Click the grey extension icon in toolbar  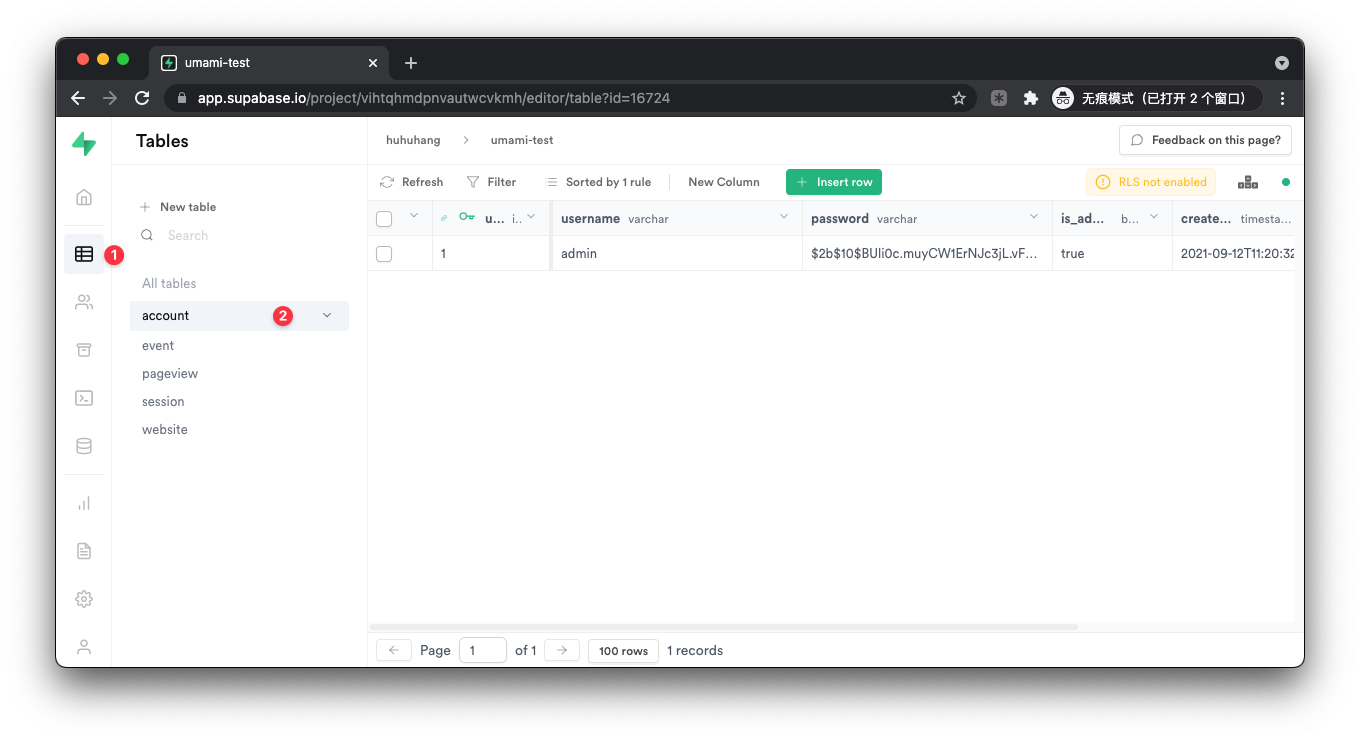pyautogui.click(x=998, y=98)
